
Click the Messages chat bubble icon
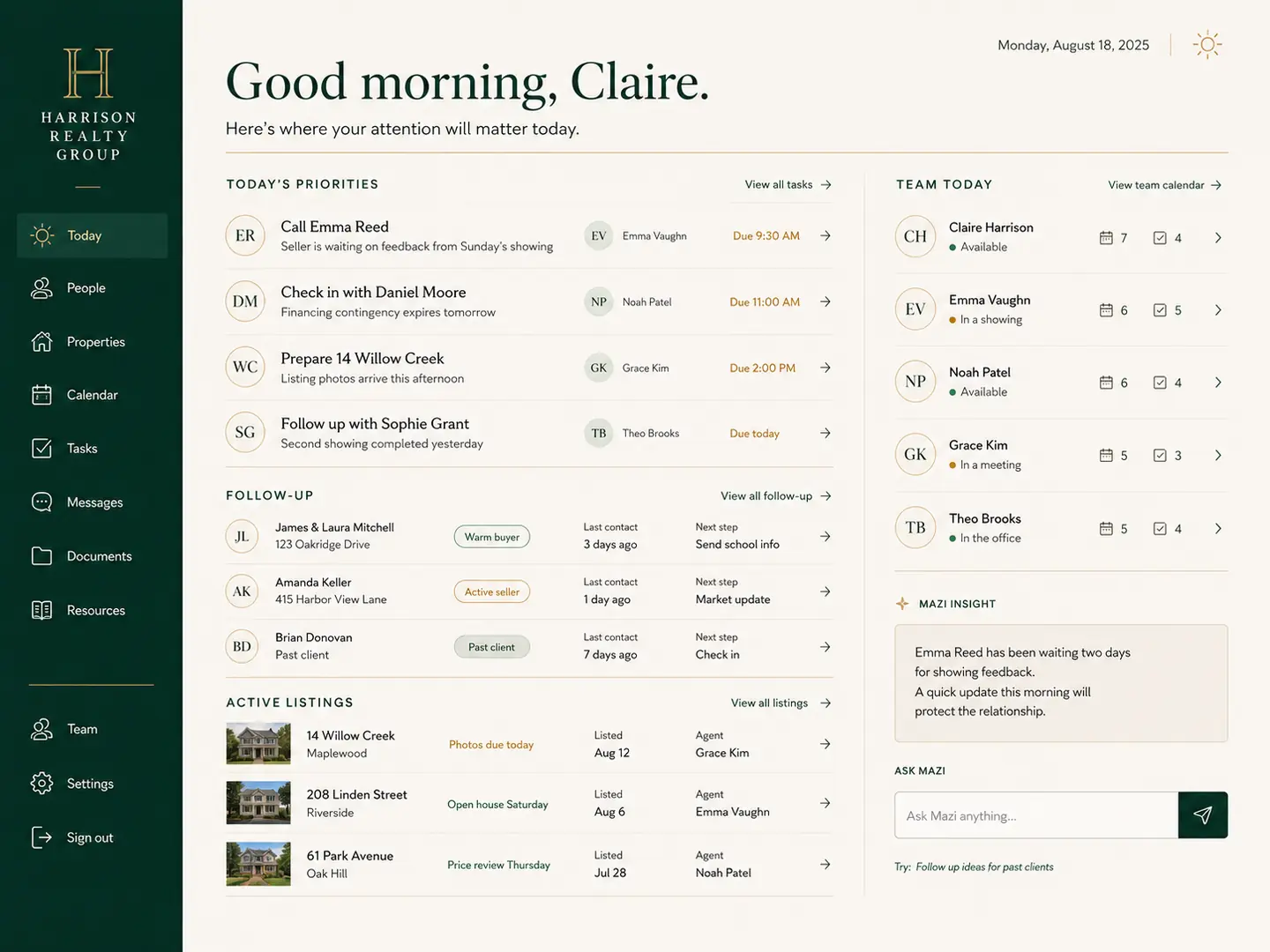click(x=41, y=502)
